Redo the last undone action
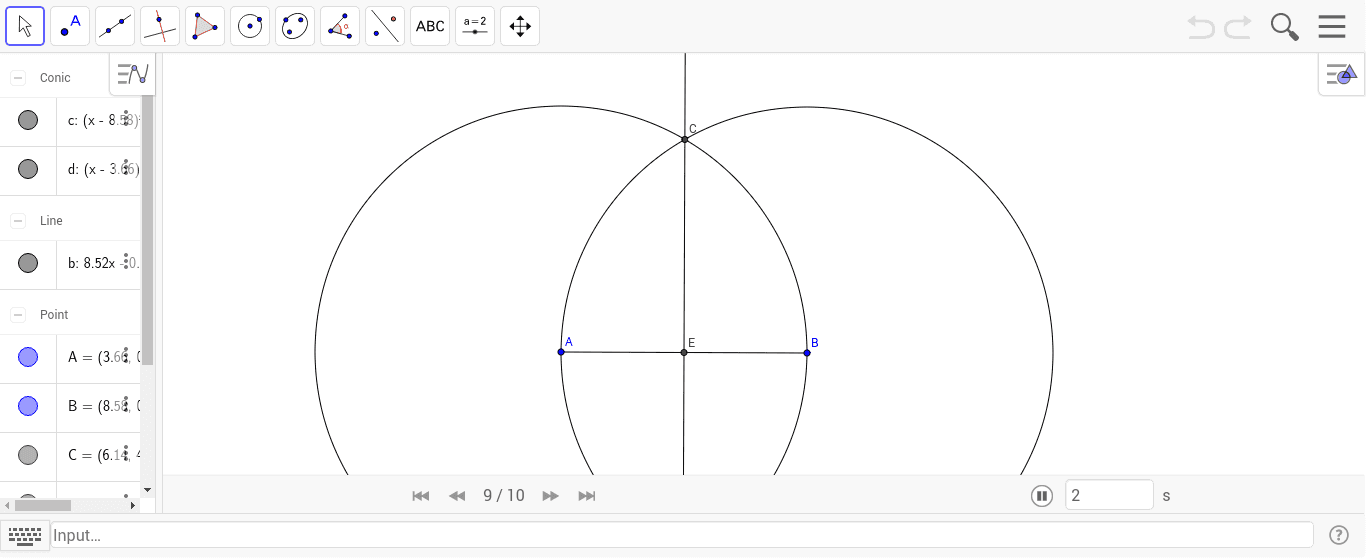The width and height of the screenshot is (1366, 558). (1238, 27)
